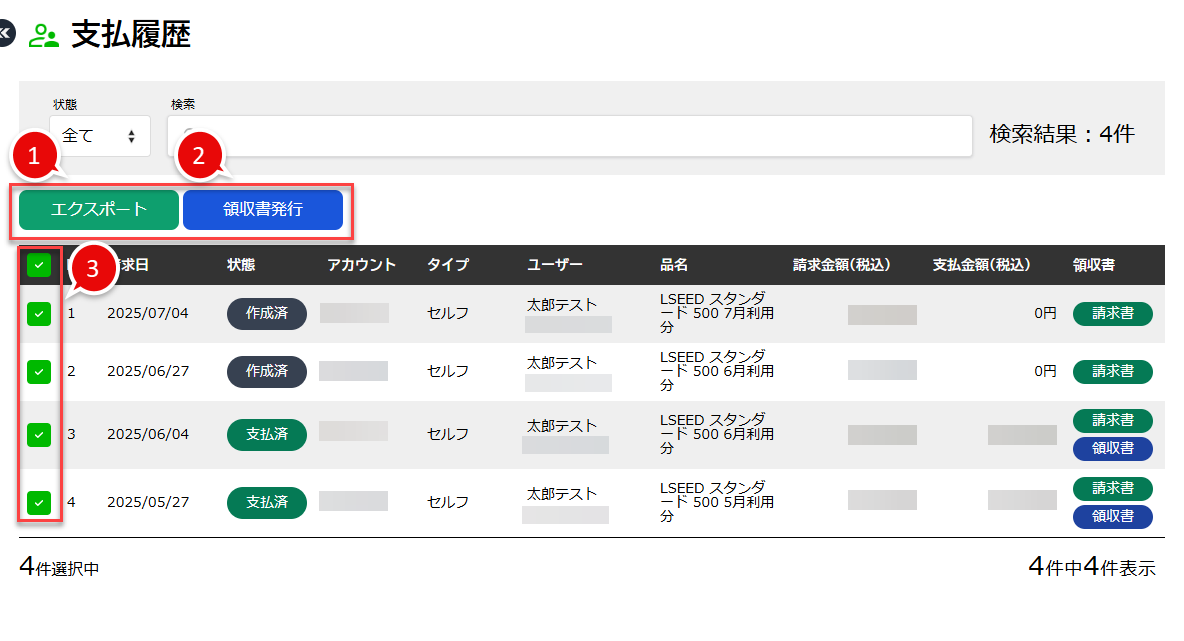Screen dimensions: 1184x641
Task: Uncheck the checkbox for row 4
Action: click(x=38, y=502)
